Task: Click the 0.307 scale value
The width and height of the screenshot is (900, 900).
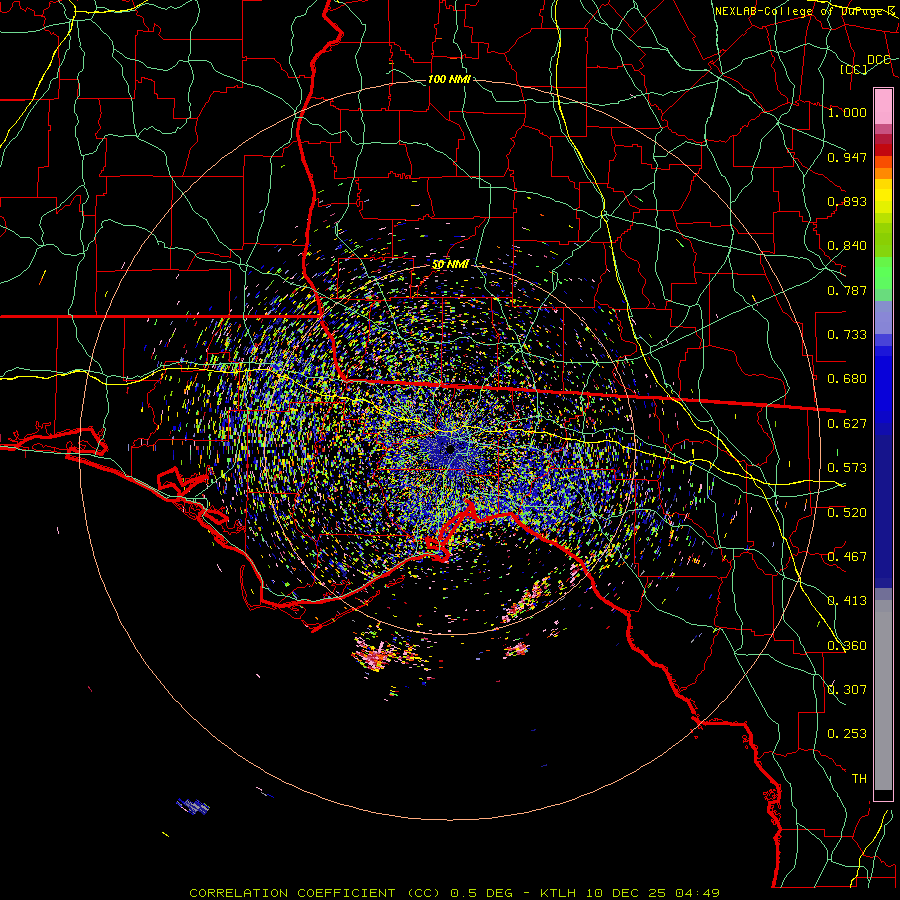Action: 847,690
